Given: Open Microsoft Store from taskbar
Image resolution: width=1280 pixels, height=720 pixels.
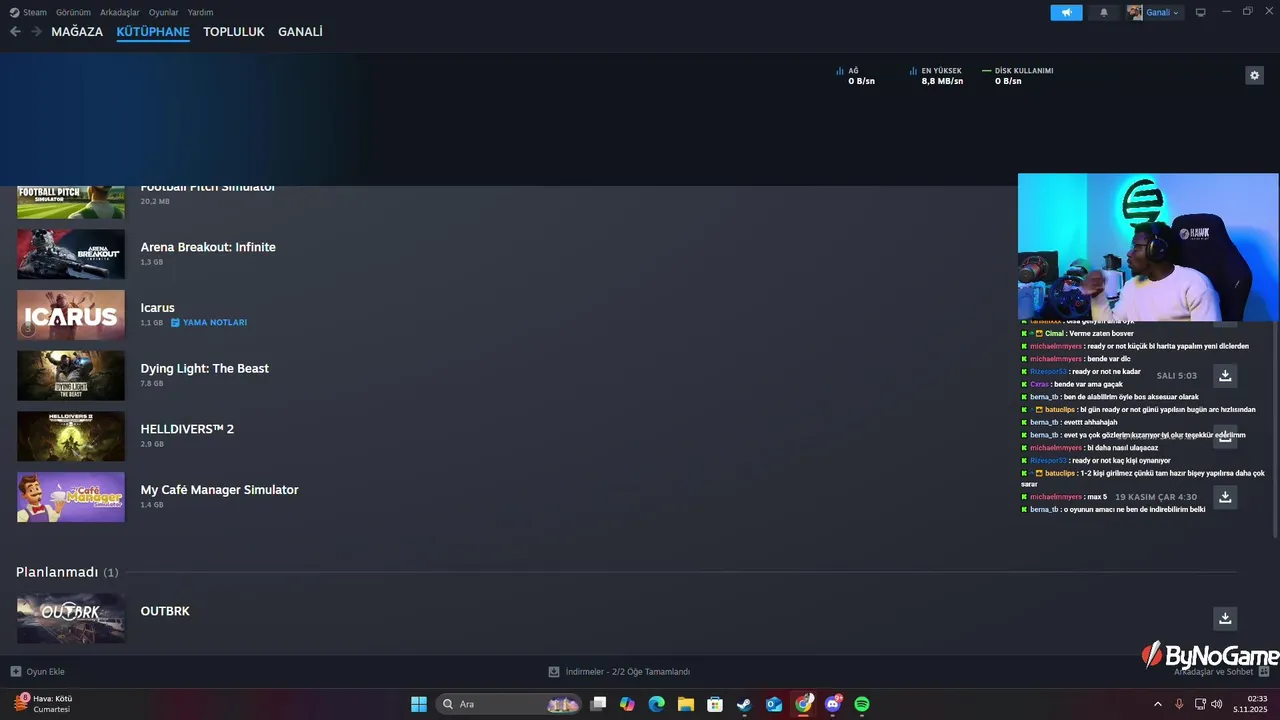Looking at the screenshot, I should click(x=715, y=704).
